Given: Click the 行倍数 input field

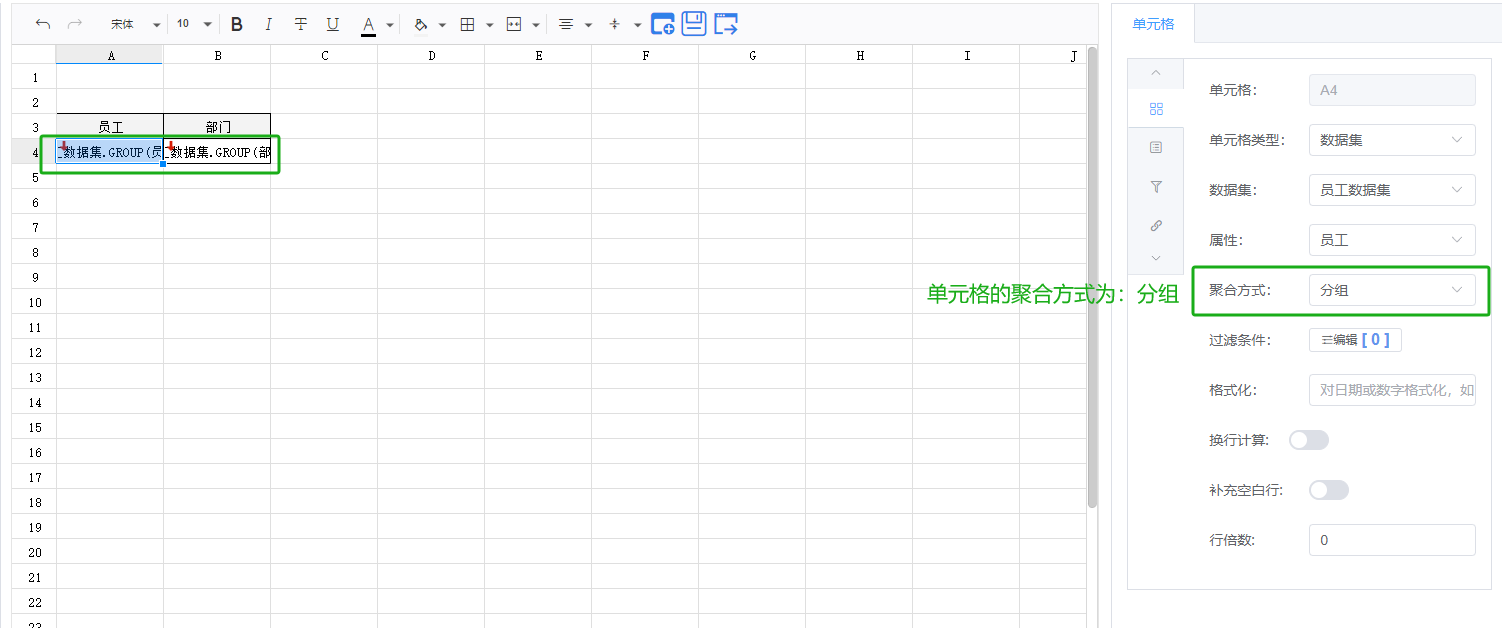Looking at the screenshot, I should [1392, 540].
